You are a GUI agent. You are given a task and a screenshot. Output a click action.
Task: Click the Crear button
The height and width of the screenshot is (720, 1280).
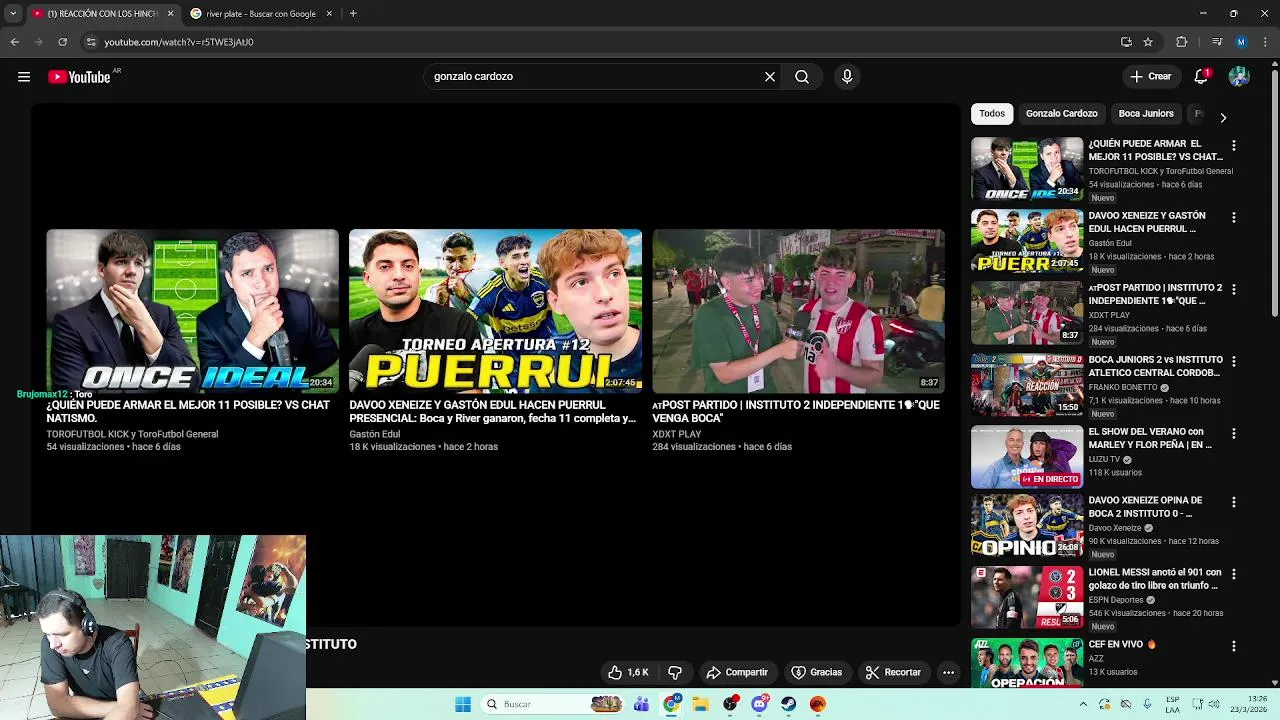1150,77
